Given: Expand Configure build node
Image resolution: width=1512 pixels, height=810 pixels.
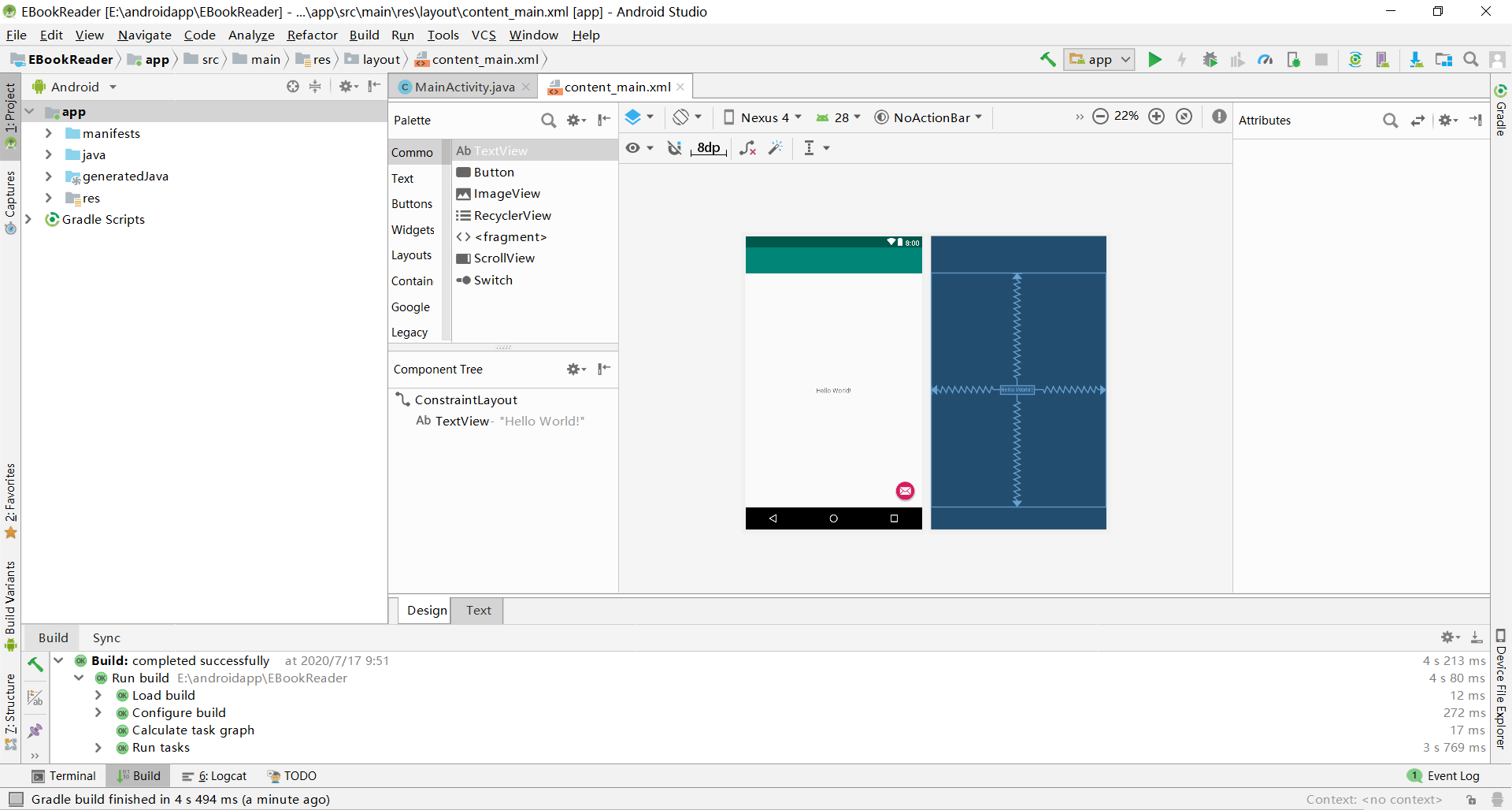Looking at the screenshot, I should click(98, 712).
